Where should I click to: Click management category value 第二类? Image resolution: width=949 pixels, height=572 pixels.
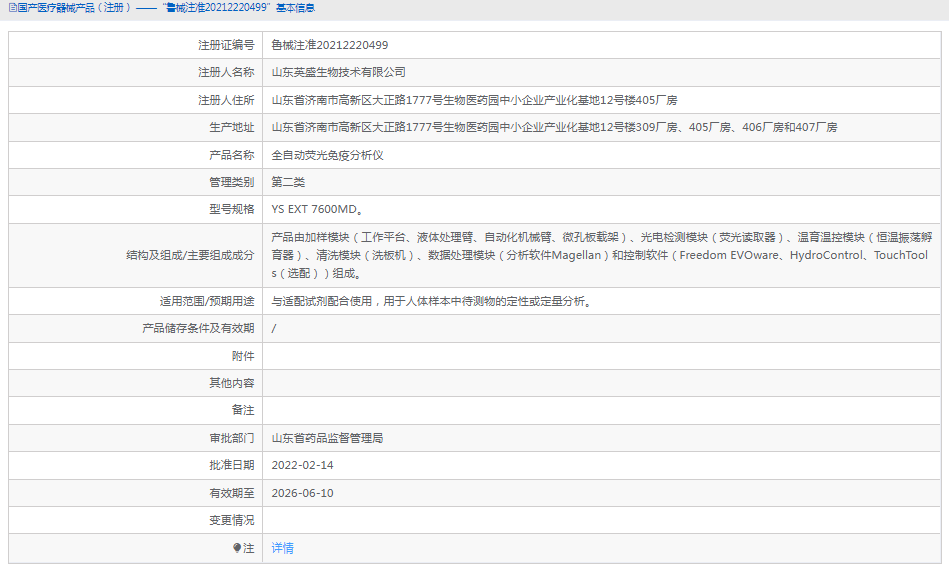pyautogui.click(x=288, y=182)
